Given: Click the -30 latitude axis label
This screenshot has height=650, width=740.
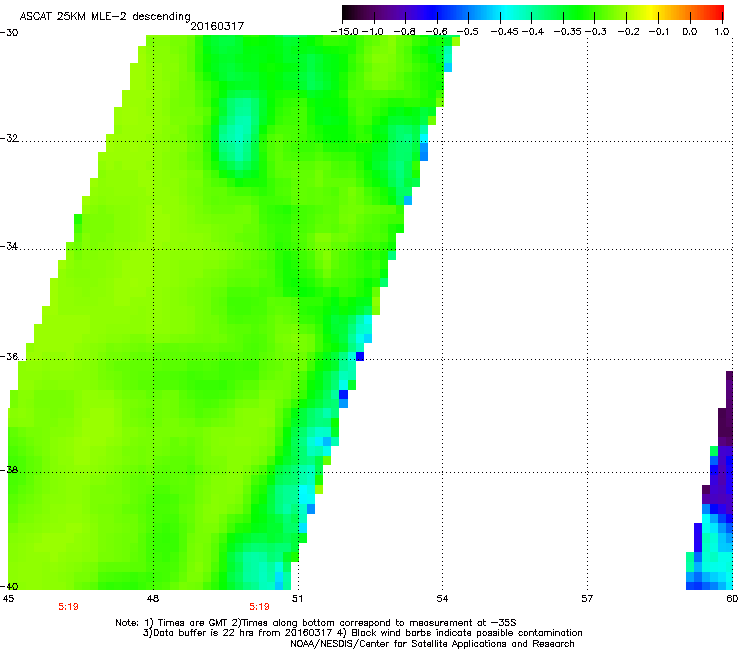Looking at the screenshot, I should (x=9, y=33).
